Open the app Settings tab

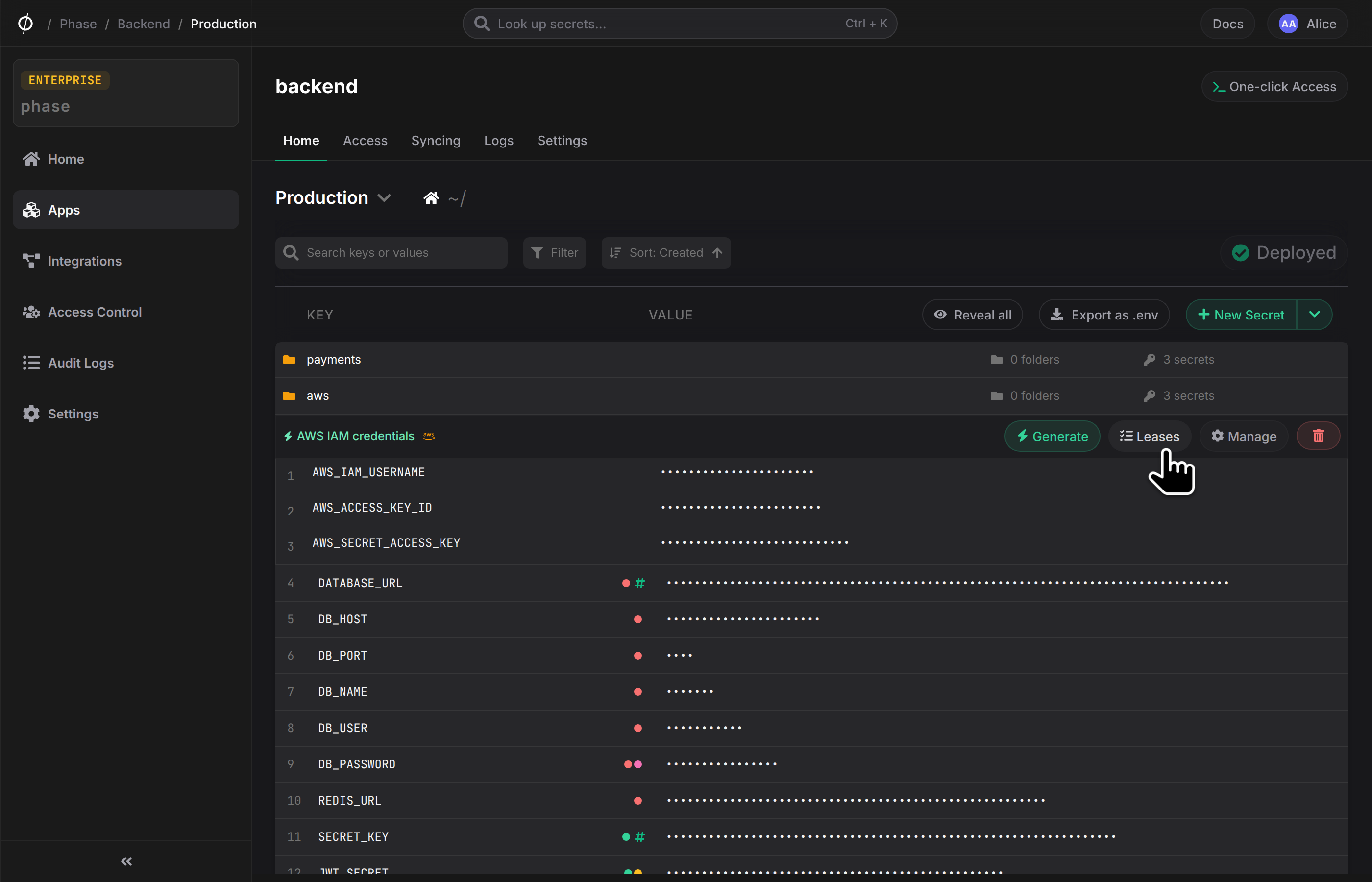[562, 140]
